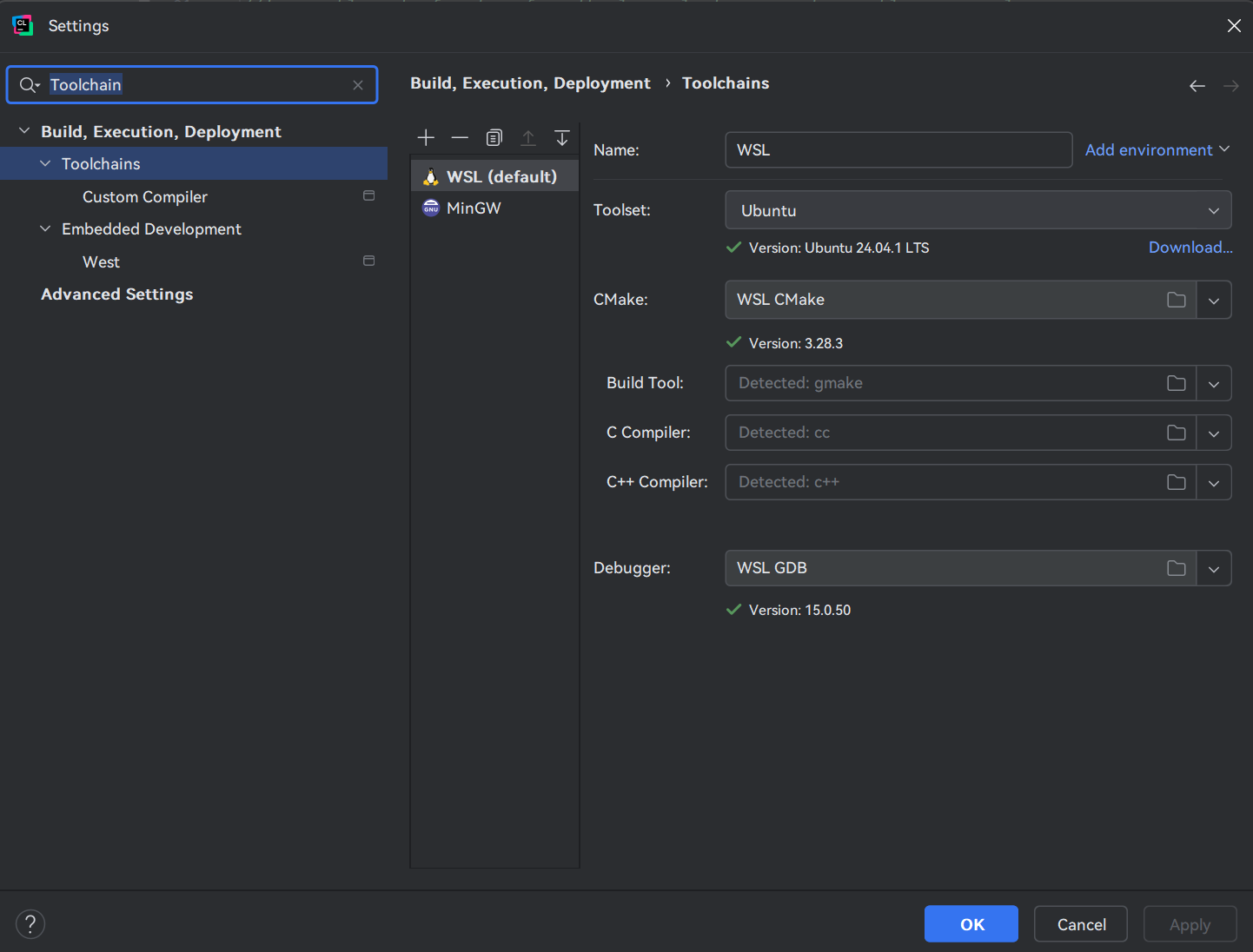Navigate back with the left arrow
The image size is (1253, 952).
1197,86
